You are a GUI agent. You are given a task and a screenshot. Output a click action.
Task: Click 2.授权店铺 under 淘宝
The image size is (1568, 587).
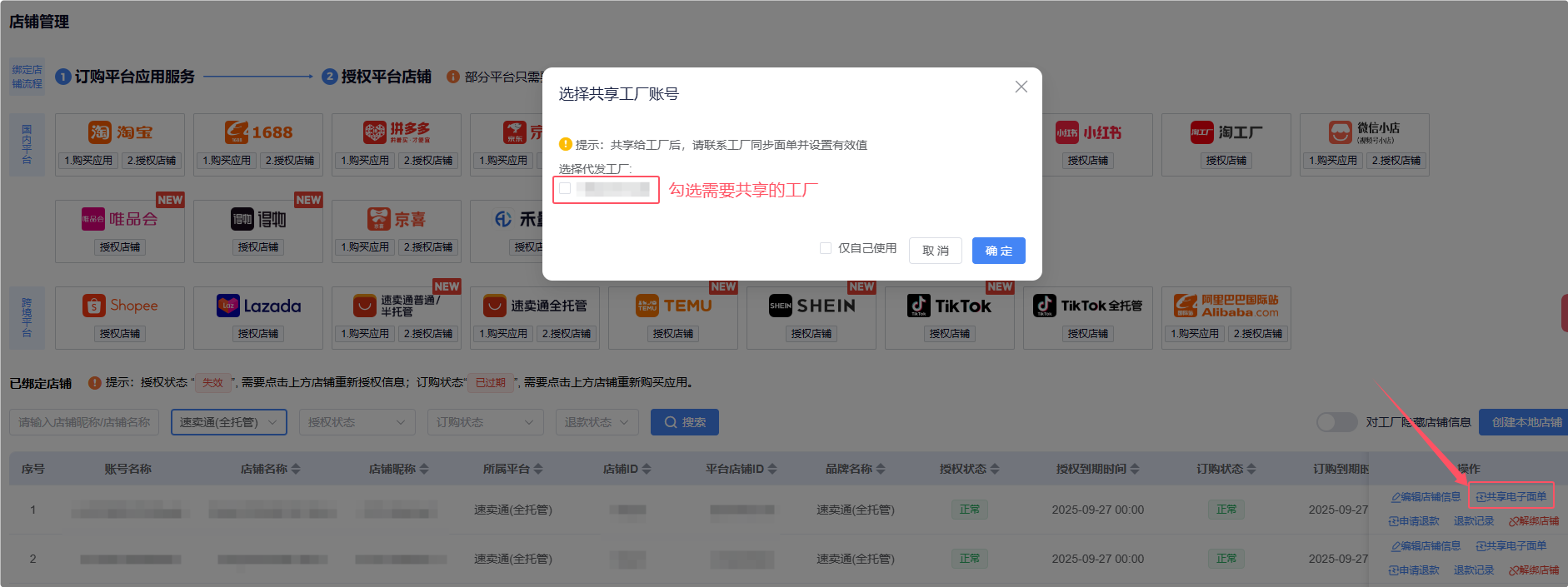coord(152,161)
